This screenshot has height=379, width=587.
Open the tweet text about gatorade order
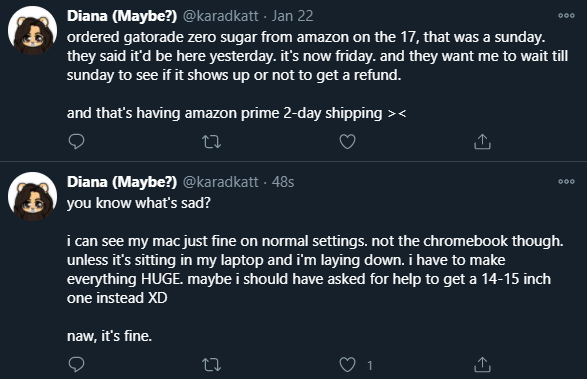pyautogui.click(x=317, y=75)
